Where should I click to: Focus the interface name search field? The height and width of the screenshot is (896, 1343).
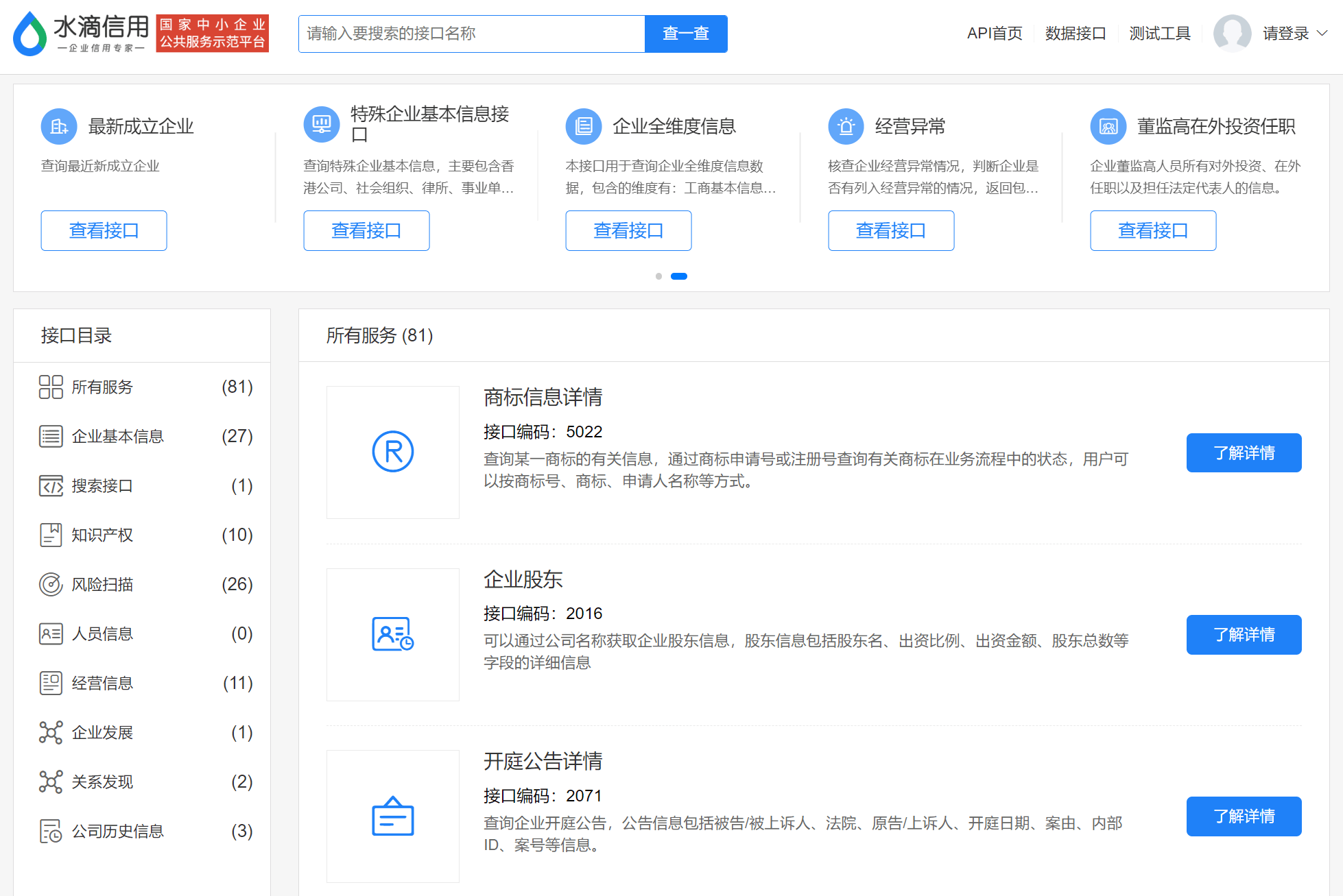[x=472, y=34]
